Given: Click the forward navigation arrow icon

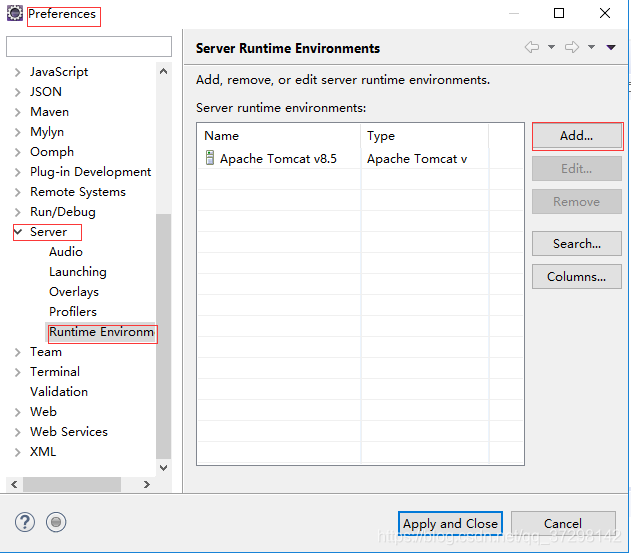Looking at the screenshot, I should [572, 47].
